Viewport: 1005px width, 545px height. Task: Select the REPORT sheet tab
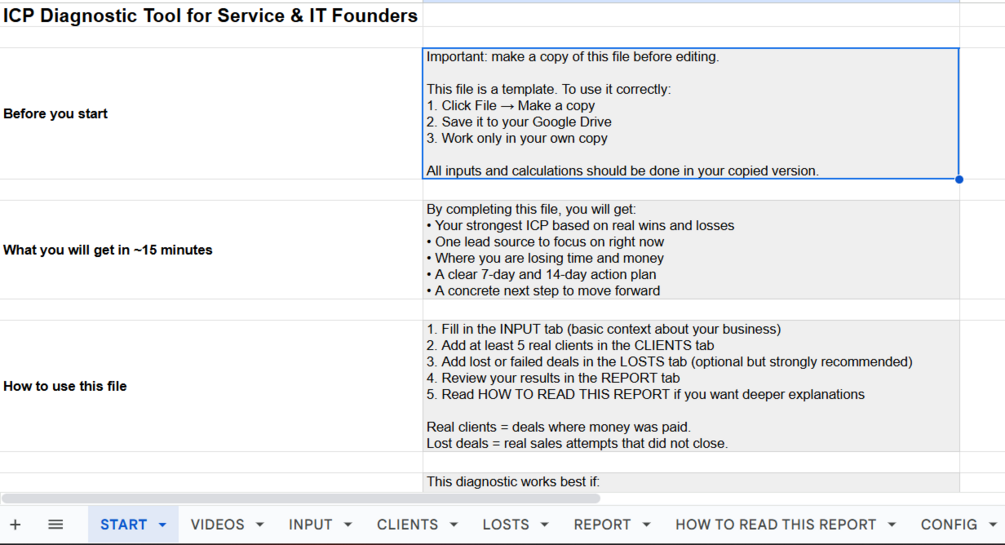tap(602, 524)
